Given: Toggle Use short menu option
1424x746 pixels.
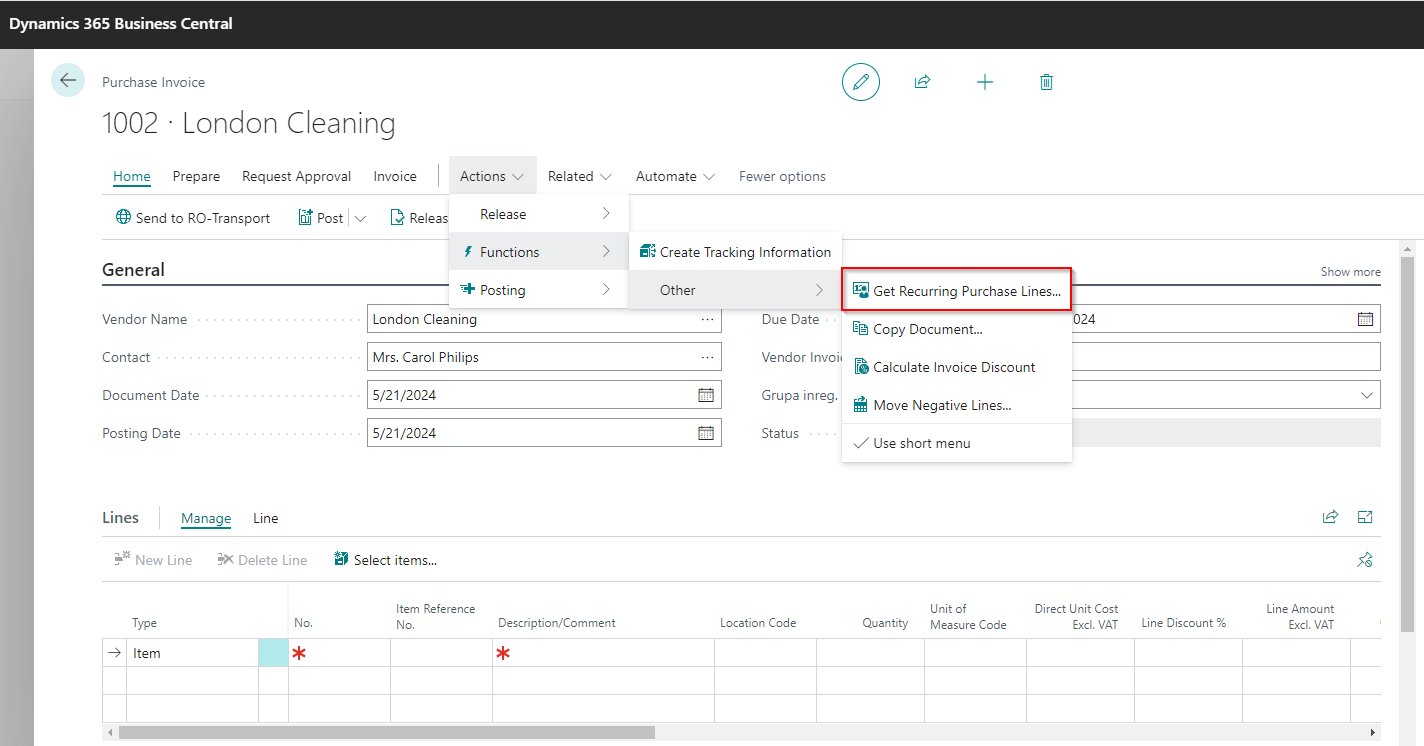Looking at the screenshot, I should 957,443.
